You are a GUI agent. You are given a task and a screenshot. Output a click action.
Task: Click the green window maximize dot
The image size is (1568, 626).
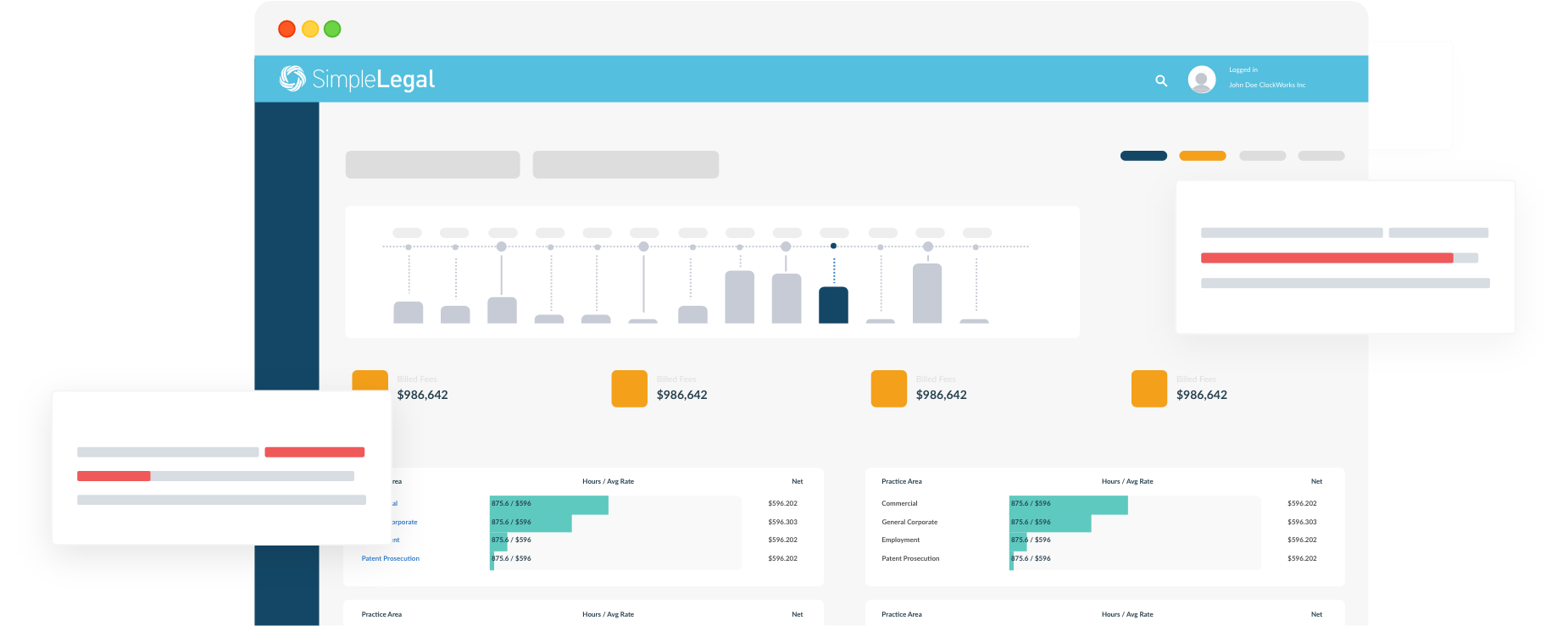click(332, 29)
